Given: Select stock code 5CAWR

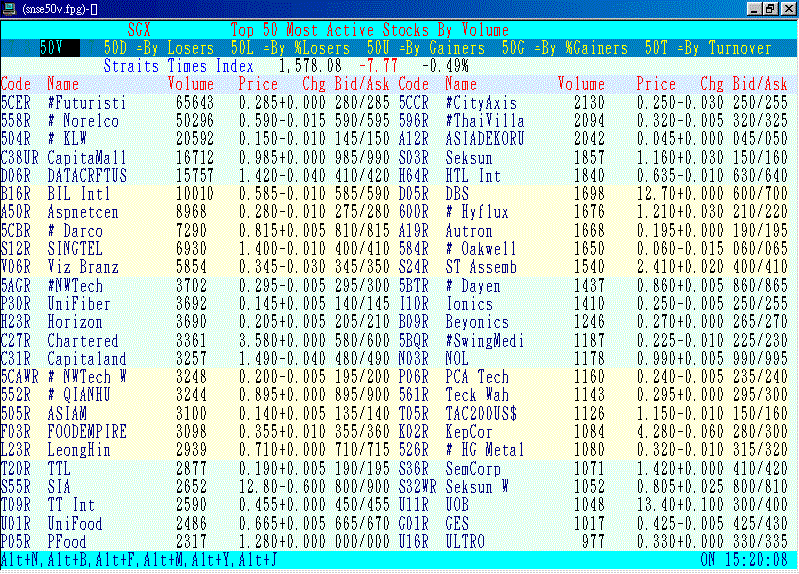Looking at the screenshot, I should [20, 377].
